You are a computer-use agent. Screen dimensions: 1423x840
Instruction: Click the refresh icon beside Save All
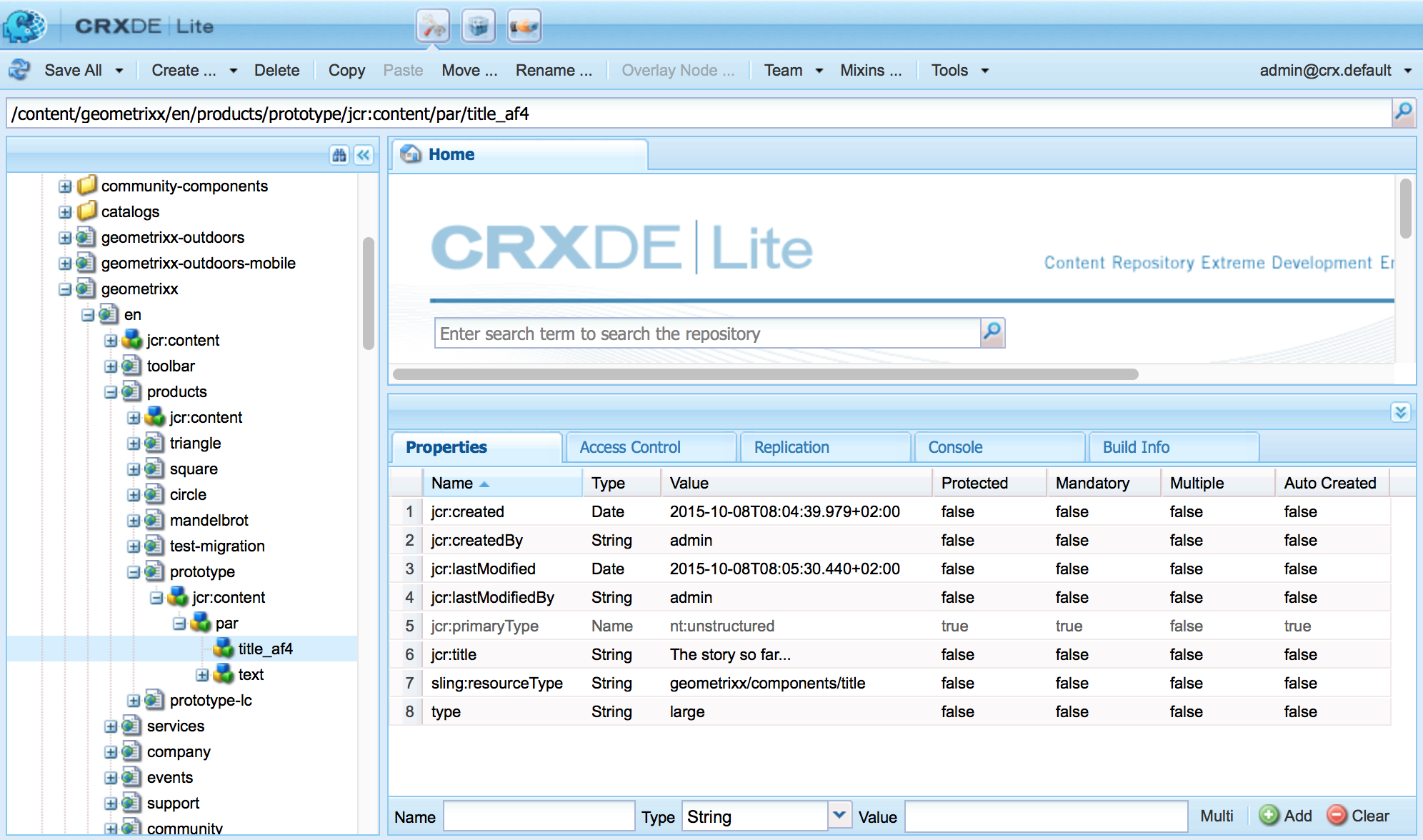(x=20, y=70)
